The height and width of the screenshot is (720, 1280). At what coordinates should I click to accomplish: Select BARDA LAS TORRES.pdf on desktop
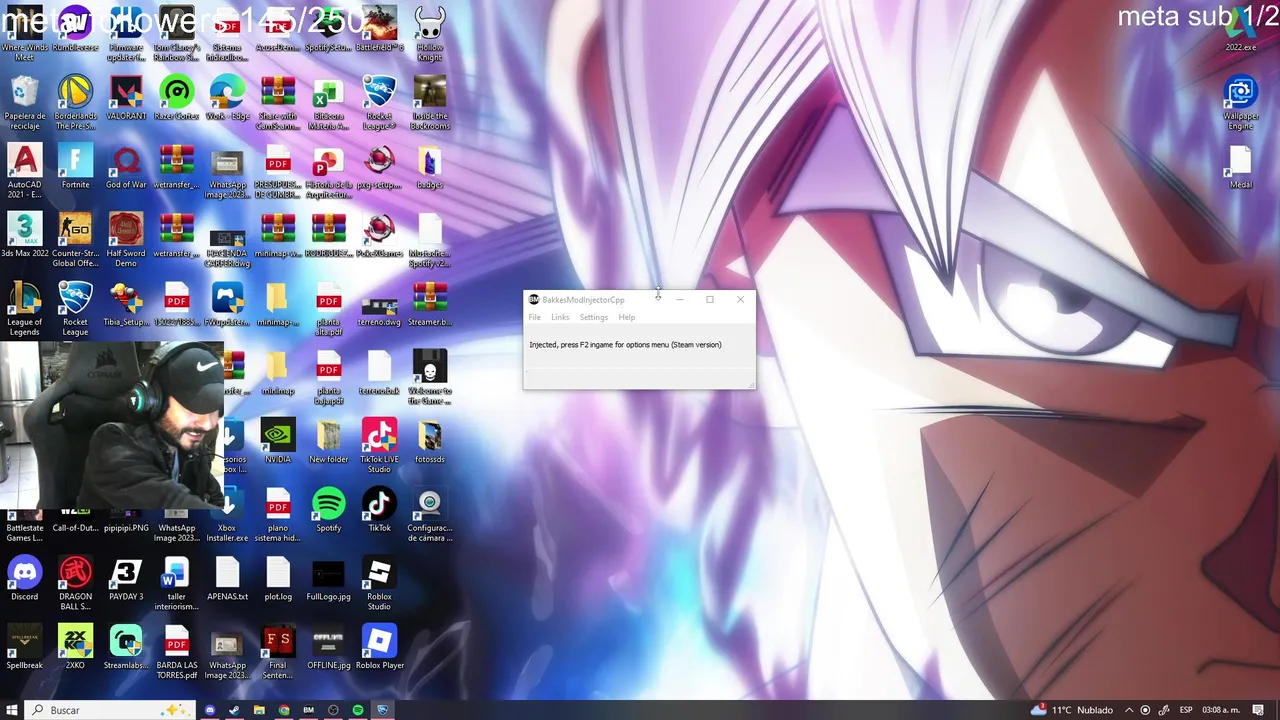click(x=177, y=652)
